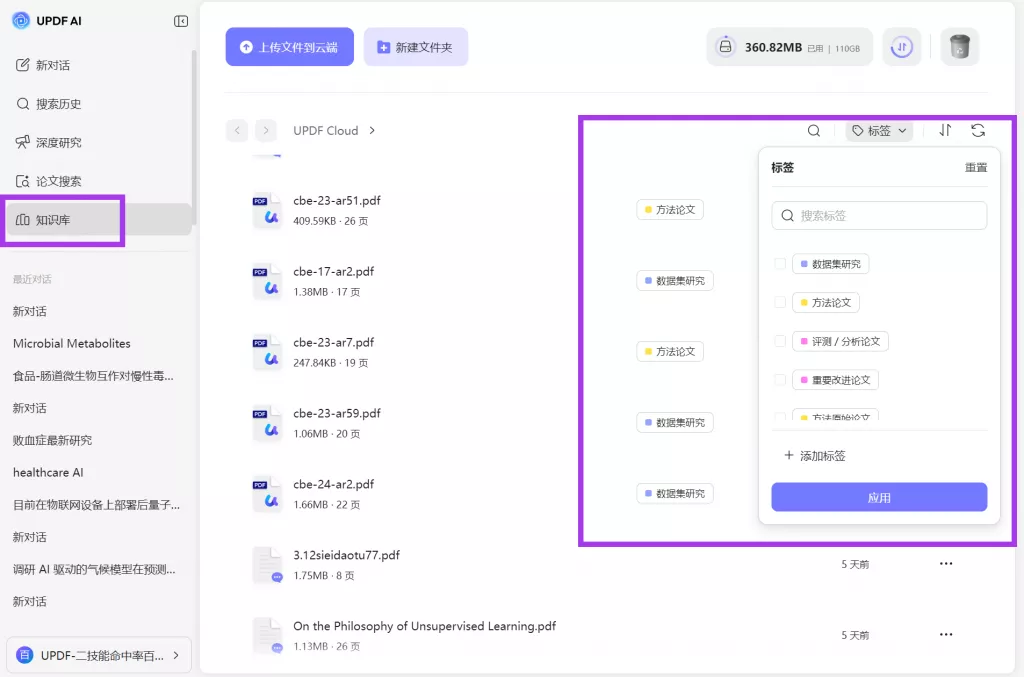The image size is (1024, 677).
Task: Click the cloud sync transfer icon
Action: 901,47
